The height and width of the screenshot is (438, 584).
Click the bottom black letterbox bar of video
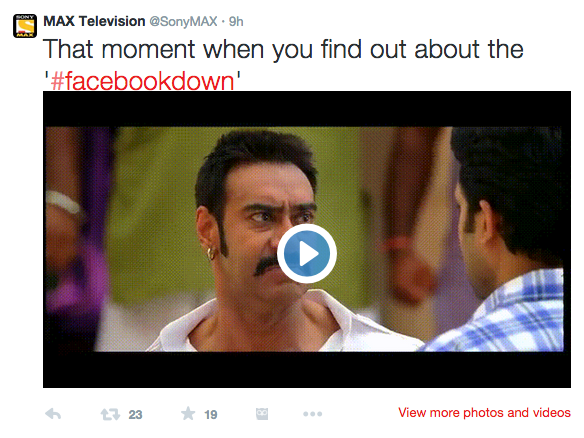click(307, 369)
